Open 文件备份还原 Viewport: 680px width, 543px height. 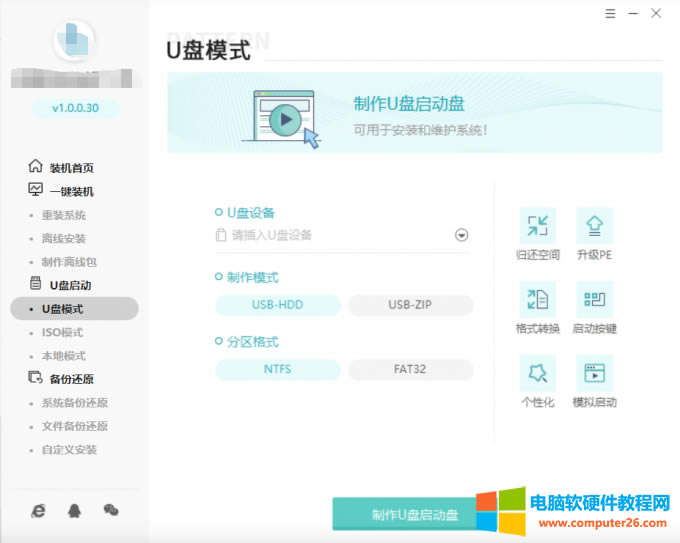point(75,426)
